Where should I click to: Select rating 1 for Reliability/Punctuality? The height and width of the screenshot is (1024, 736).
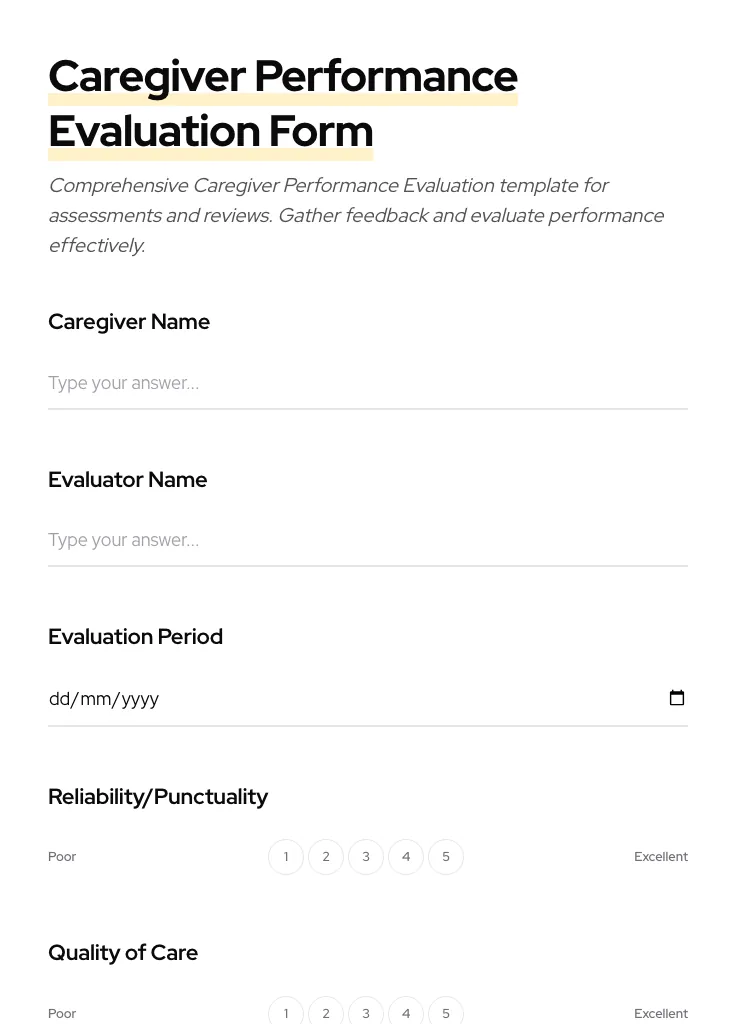point(286,857)
